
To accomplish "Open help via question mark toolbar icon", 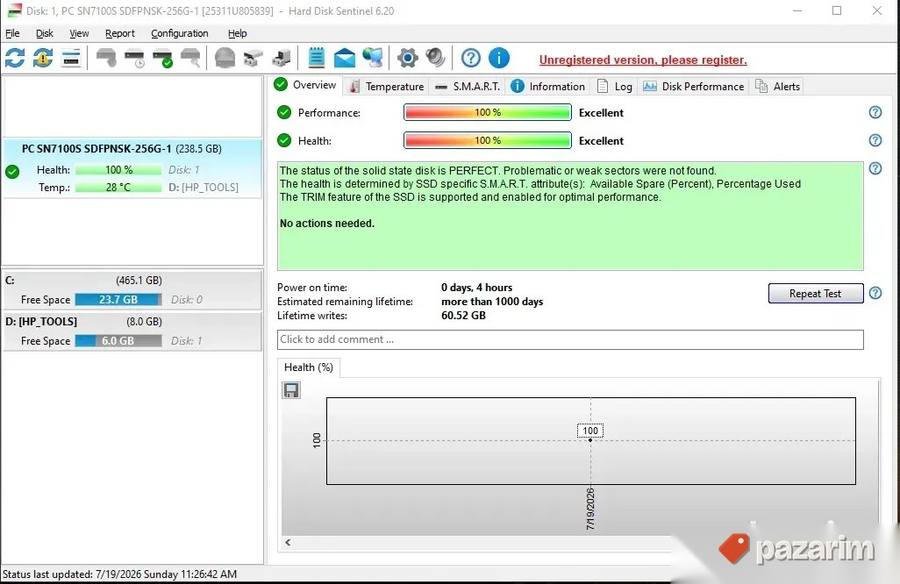I will [471, 58].
